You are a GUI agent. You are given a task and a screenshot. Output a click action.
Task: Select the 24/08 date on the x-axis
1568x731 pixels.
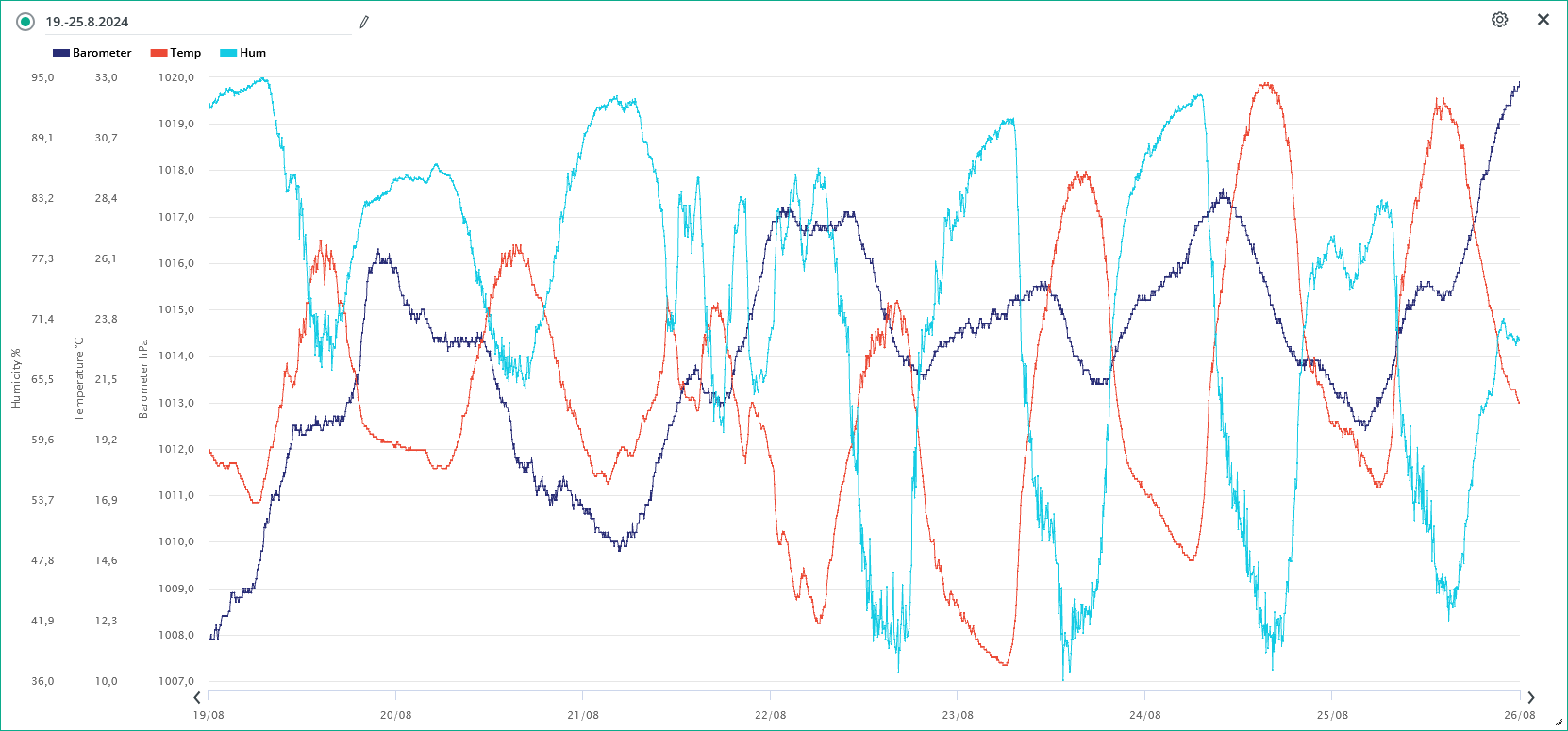[1144, 715]
